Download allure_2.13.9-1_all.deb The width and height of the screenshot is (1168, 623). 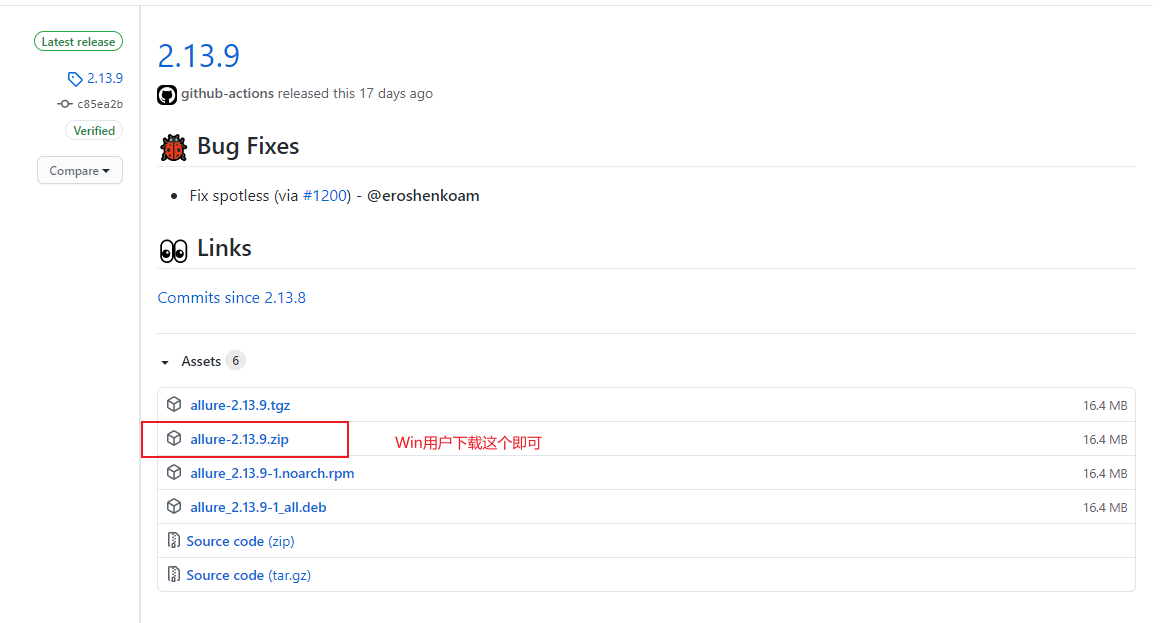click(x=258, y=507)
